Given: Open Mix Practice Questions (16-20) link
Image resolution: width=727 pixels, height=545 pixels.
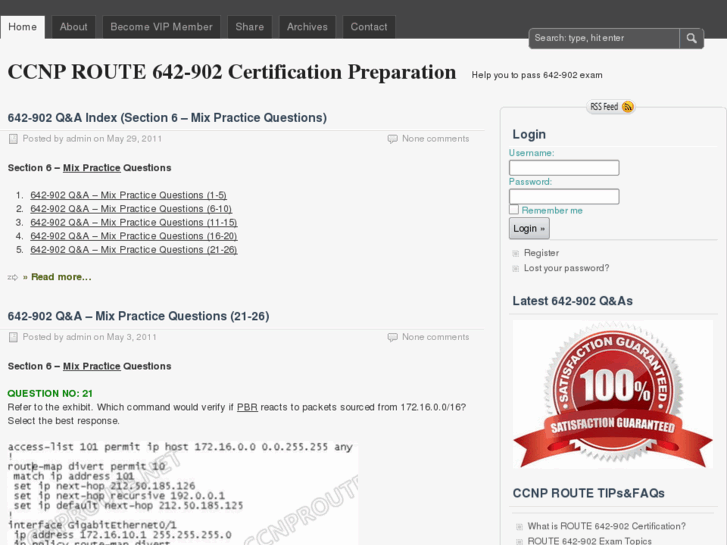Looking at the screenshot, I should pos(134,236).
